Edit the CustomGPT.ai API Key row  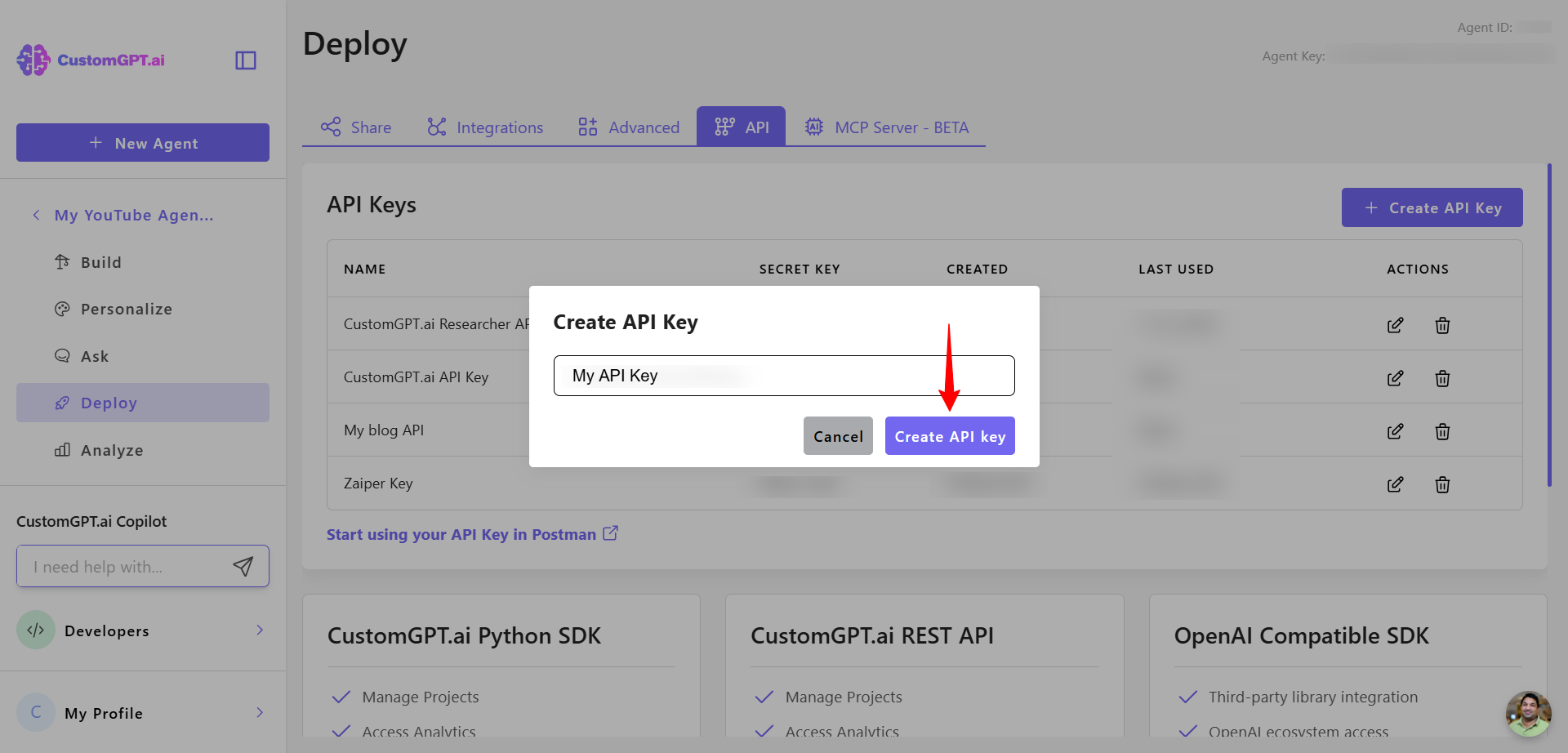1396,378
